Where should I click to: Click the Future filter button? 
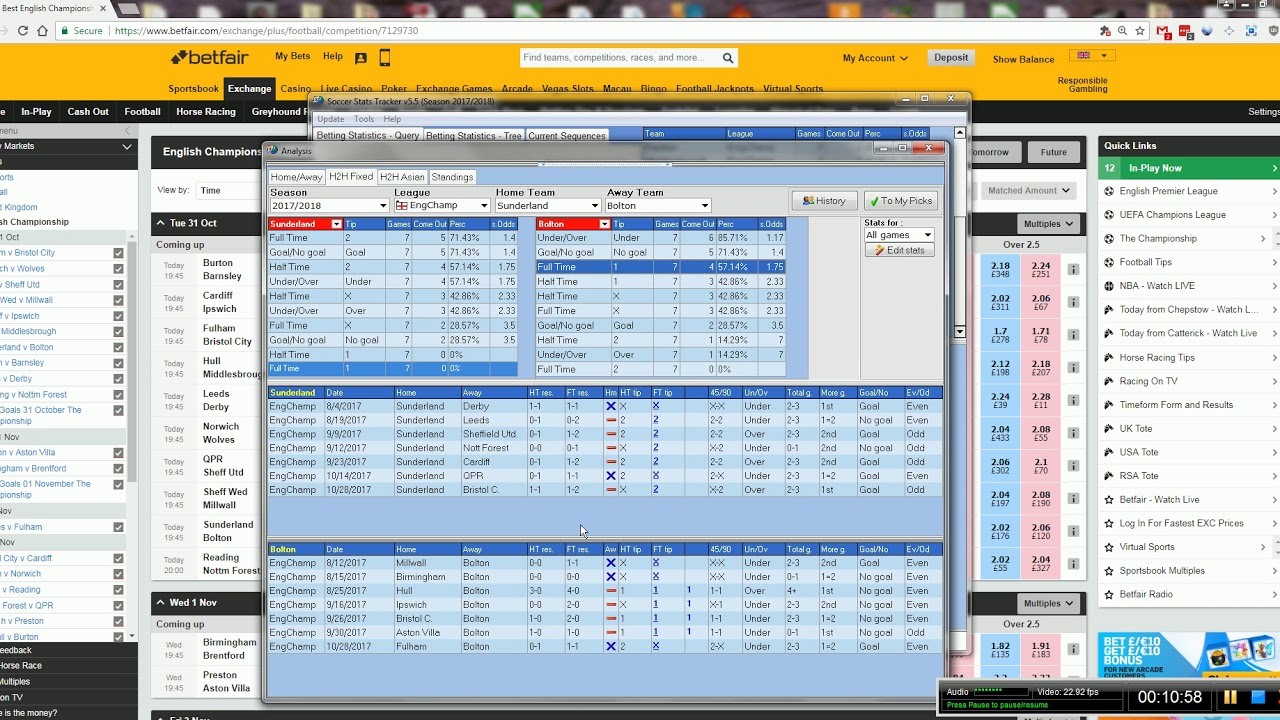pyautogui.click(x=1053, y=153)
